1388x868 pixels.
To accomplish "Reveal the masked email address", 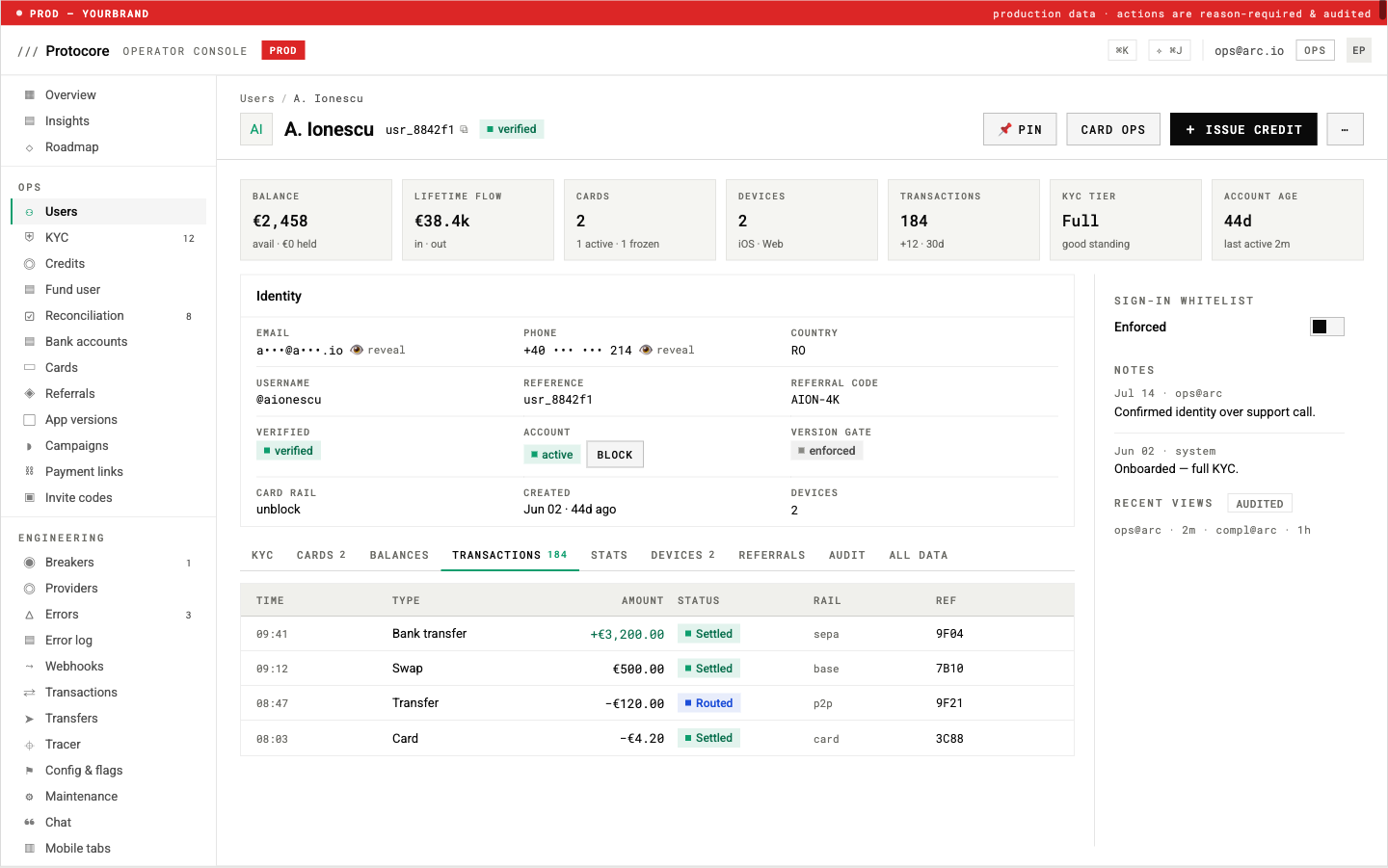I will coord(378,351).
